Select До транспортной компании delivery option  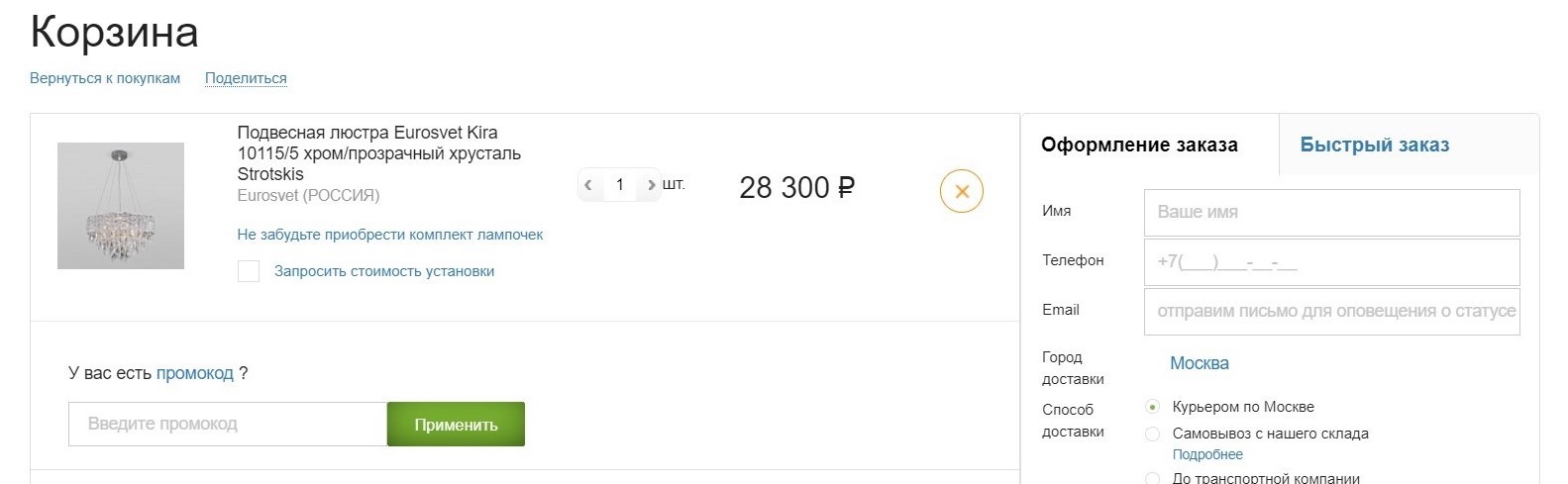[x=1152, y=478]
